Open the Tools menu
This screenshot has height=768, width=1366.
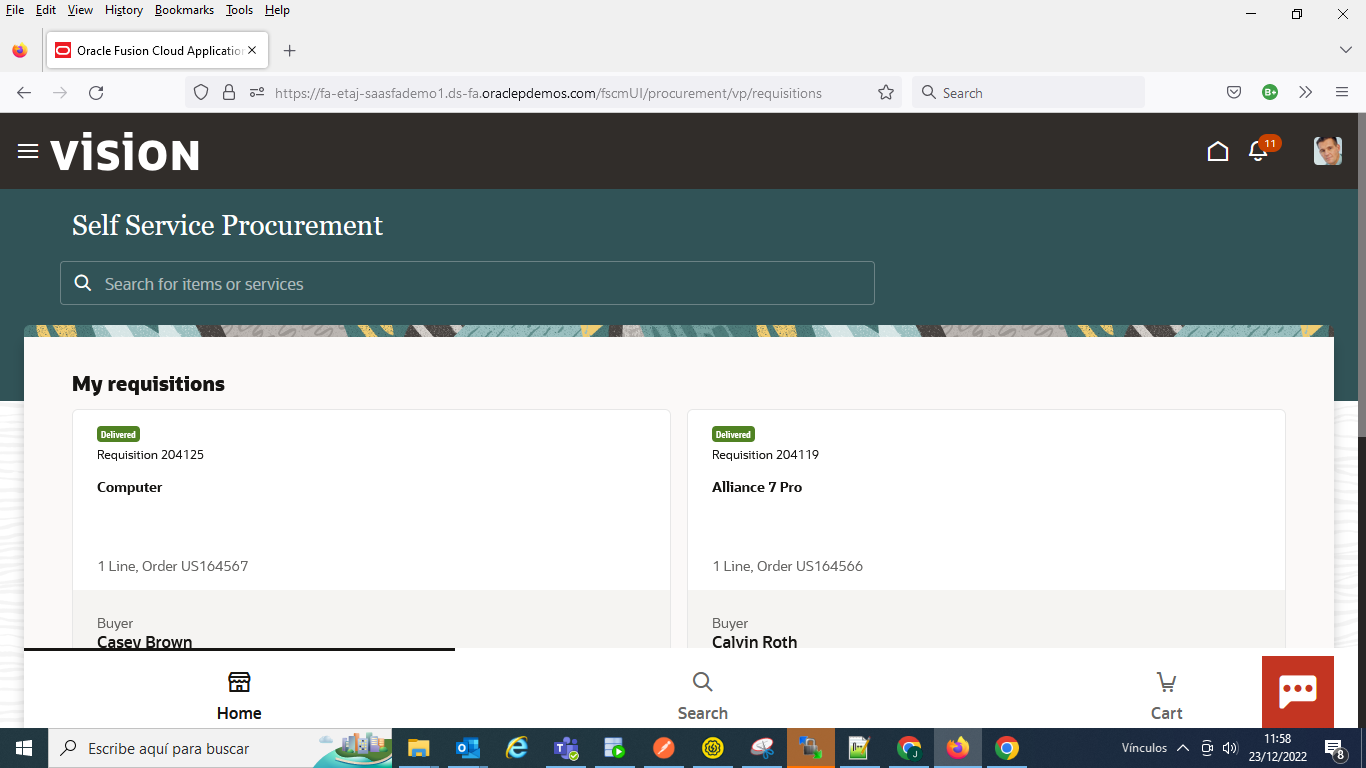tap(239, 10)
